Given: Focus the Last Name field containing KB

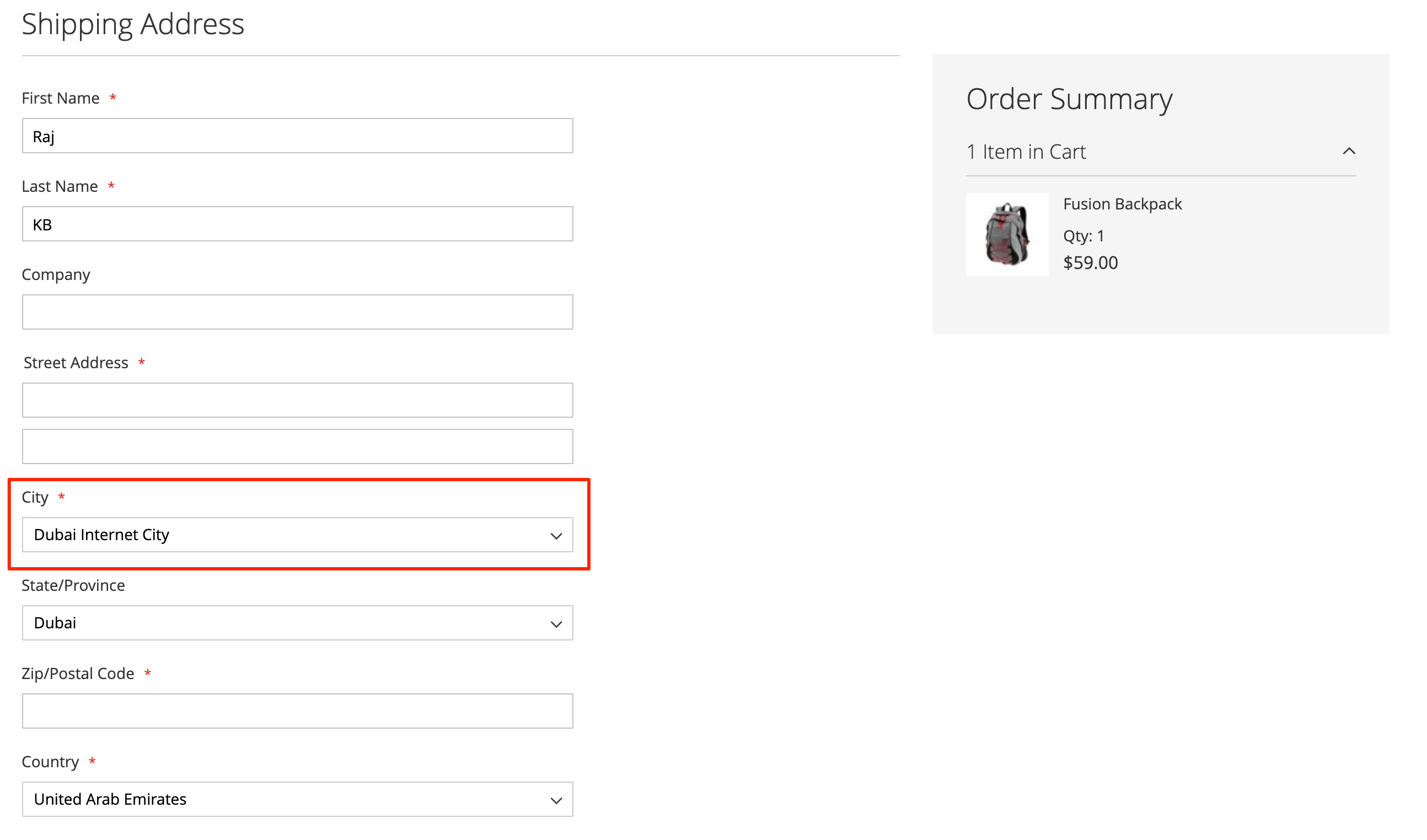Looking at the screenshot, I should tap(297, 224).
